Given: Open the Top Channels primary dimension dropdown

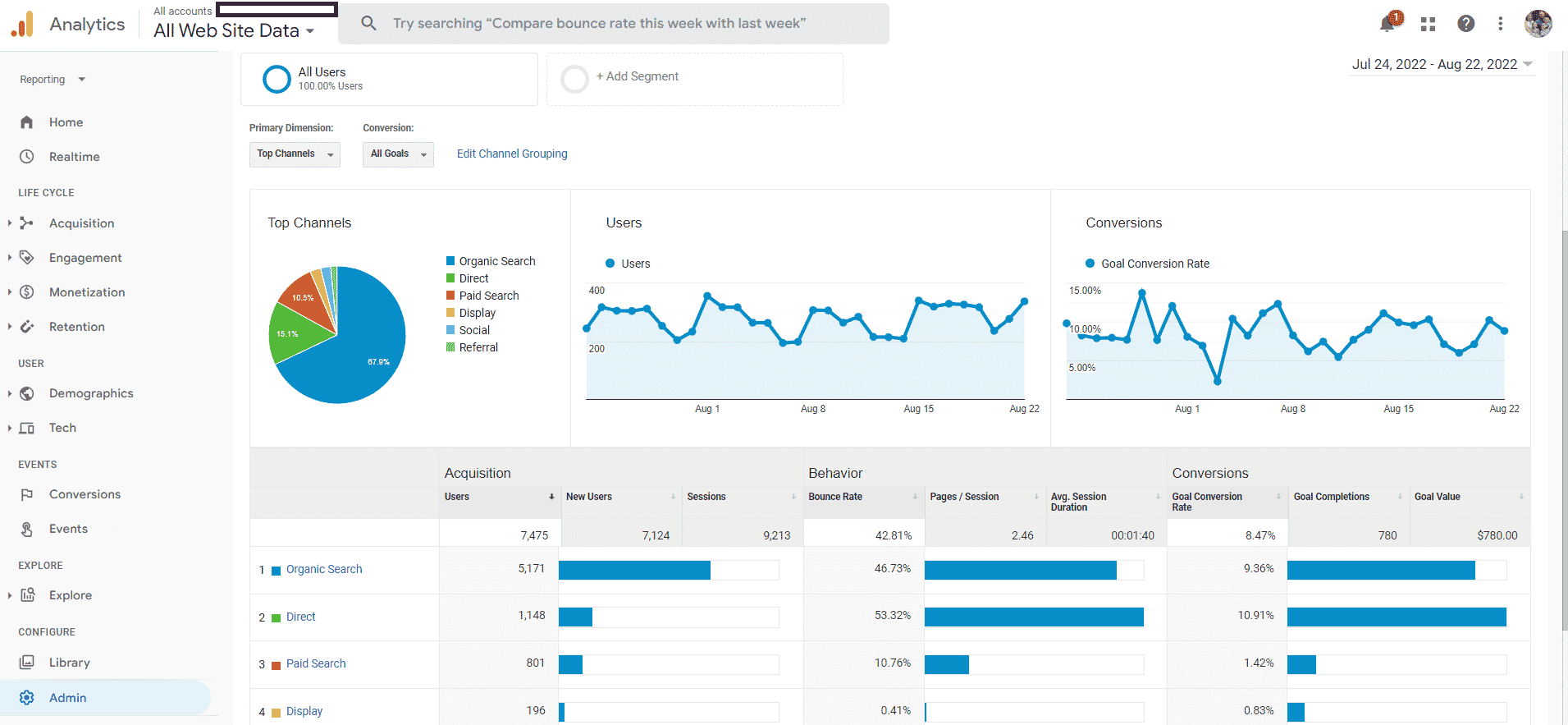Looking at the screenshot, I should pyautogui.click(x=295, y=154).
